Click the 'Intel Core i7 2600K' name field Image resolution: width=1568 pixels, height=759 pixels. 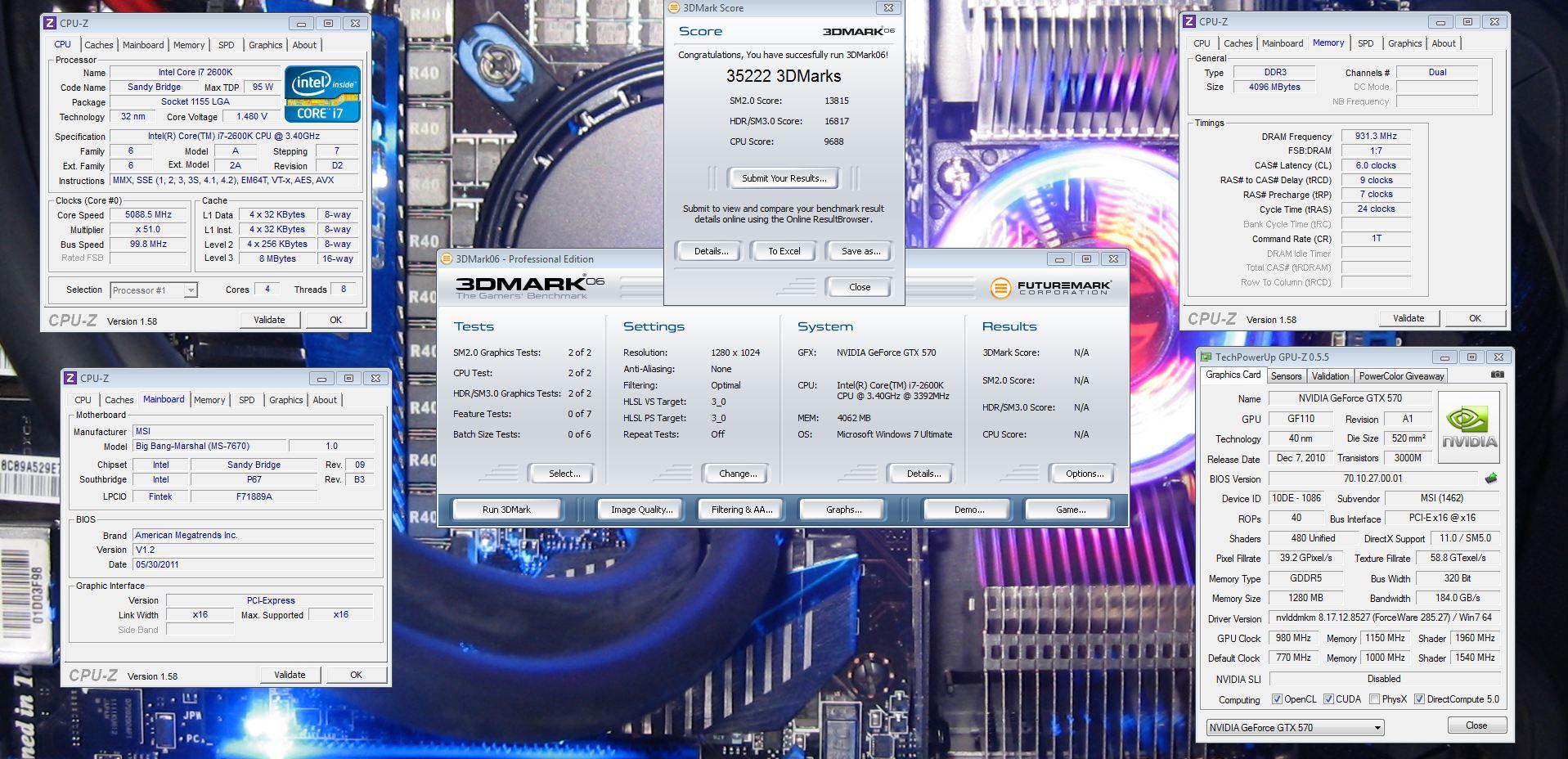pyautogui.click(x=195, y=73)
